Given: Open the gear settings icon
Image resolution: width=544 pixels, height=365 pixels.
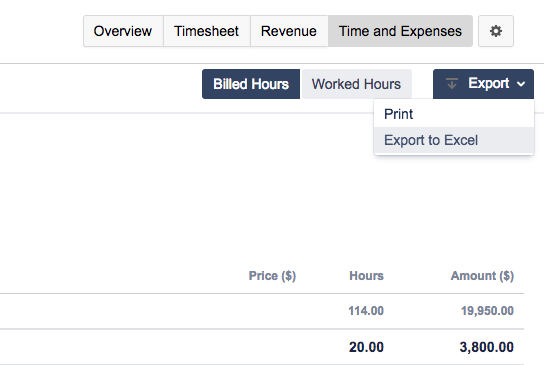Looking at the screenshot, I should pyautogui.click(x=496, y=31).
